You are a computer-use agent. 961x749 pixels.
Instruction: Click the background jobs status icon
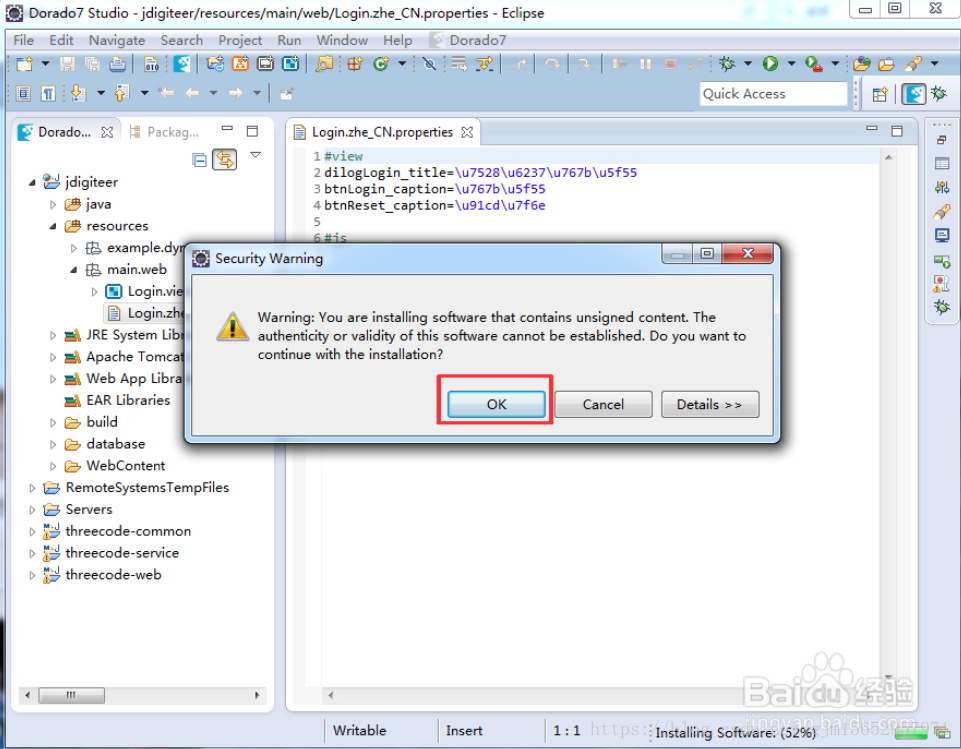coord(942,732)
